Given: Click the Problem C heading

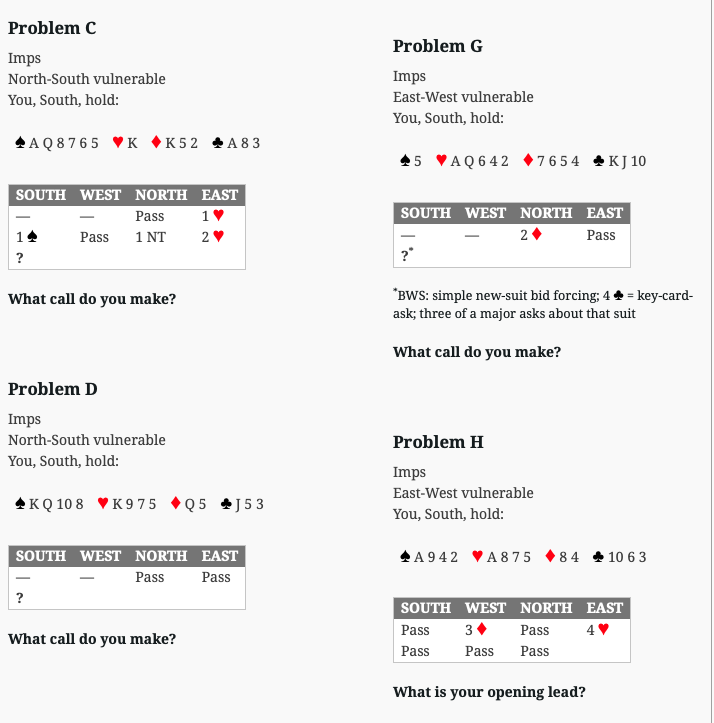Looking at the screenshot, I should point(52,28).
